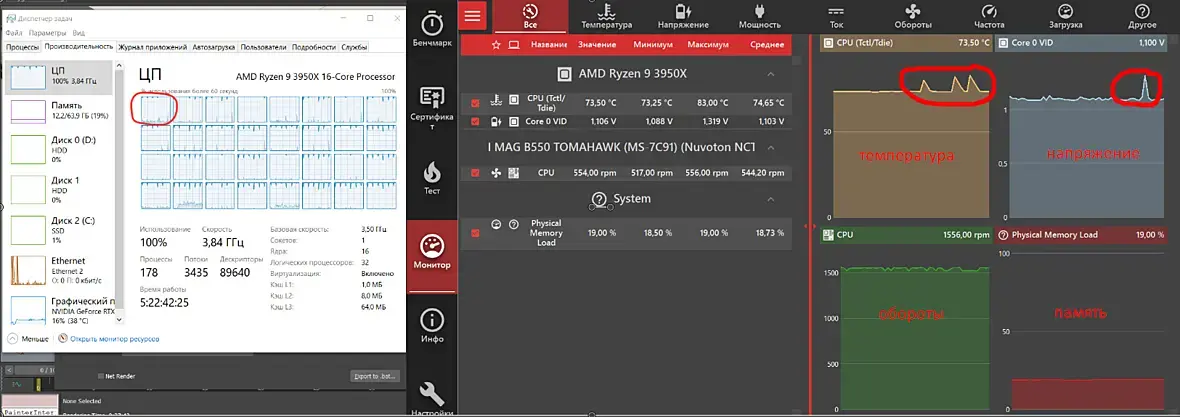Toggle checkbox for CPU (Tctl/Tdie) sensor

coord(475,103)
